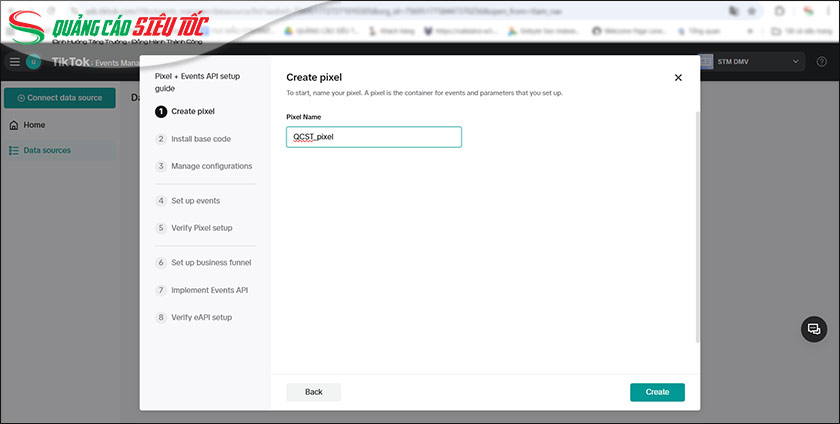Go to Install base code step

pyautogui.click(x=200, y=139)
